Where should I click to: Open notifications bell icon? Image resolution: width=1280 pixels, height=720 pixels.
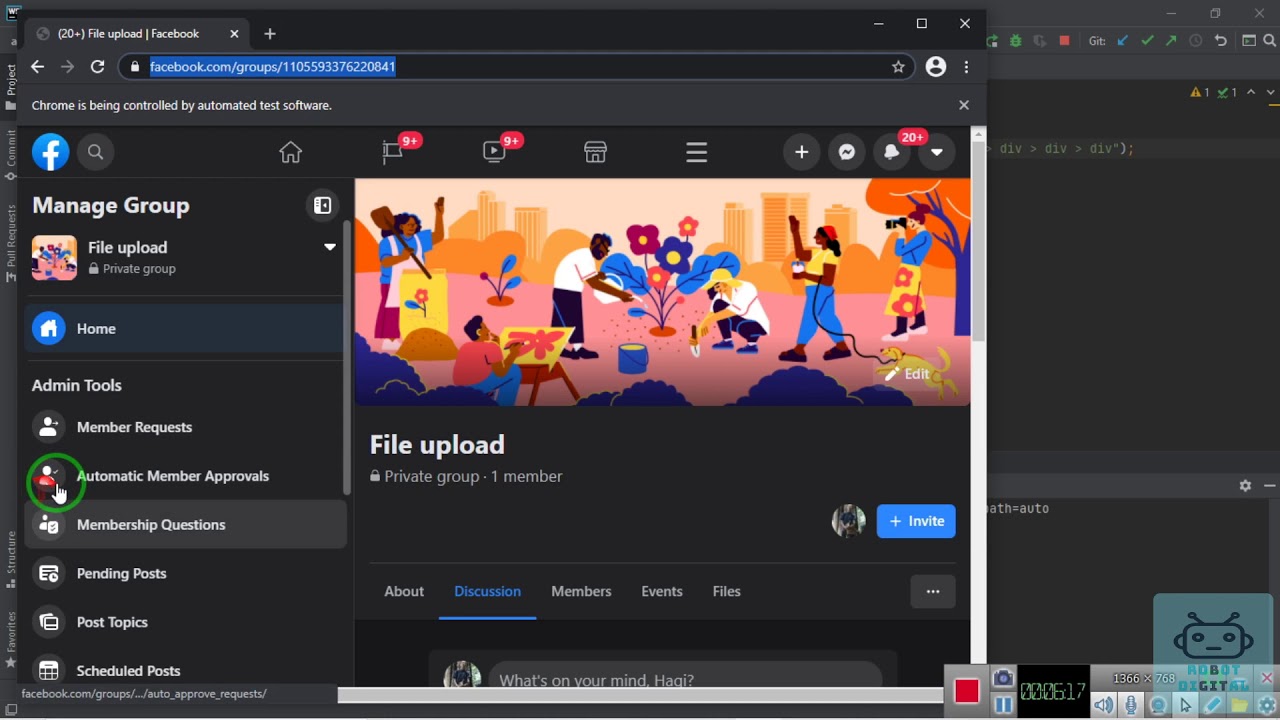click(891, 152)
